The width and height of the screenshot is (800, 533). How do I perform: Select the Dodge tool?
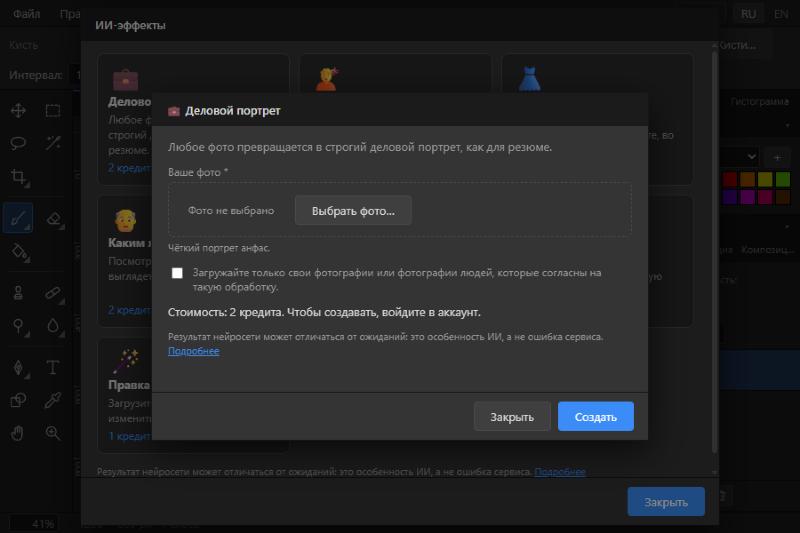pyautogui.click(x=18, y=326)
